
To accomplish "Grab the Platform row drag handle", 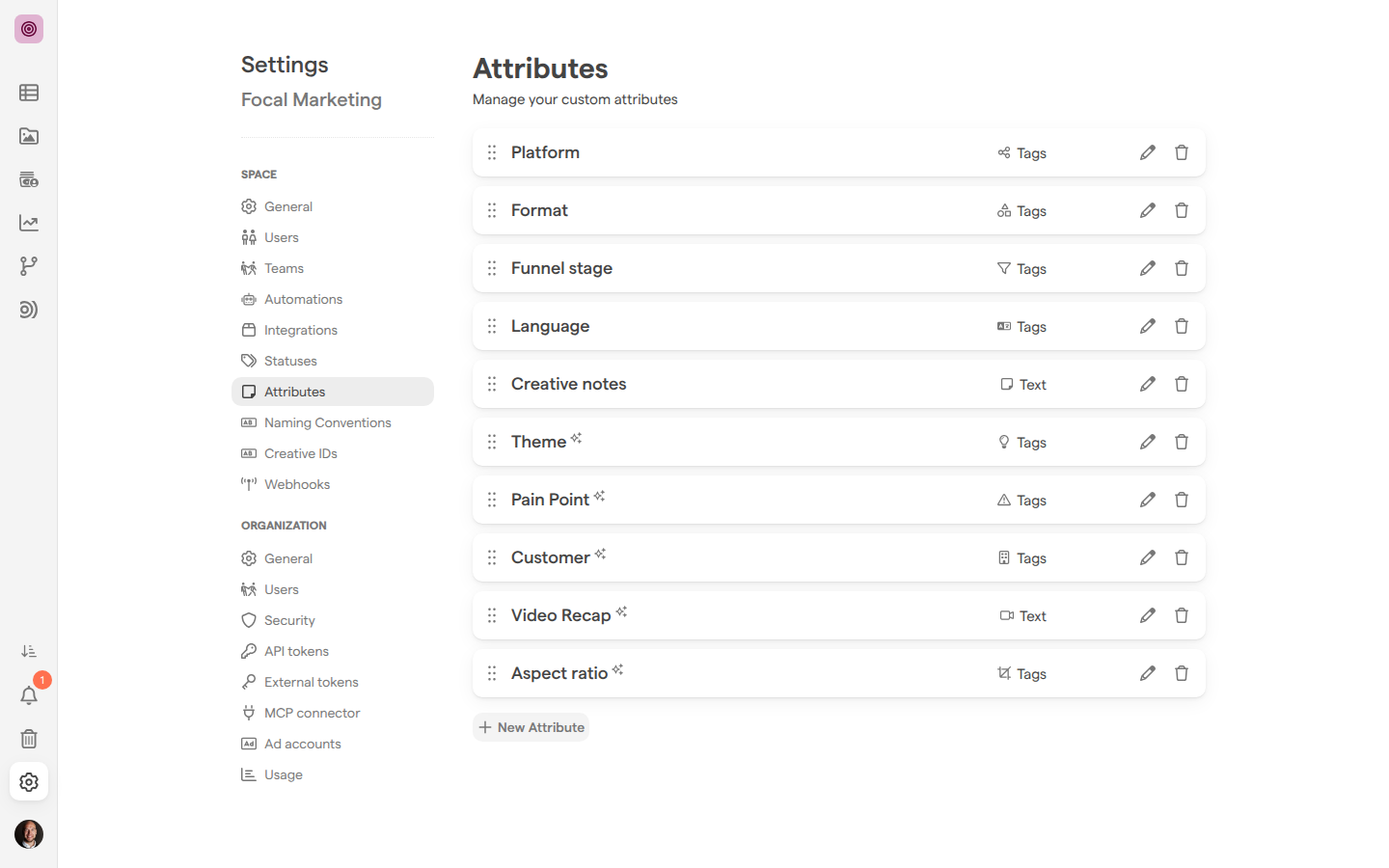I will point(492,152).
